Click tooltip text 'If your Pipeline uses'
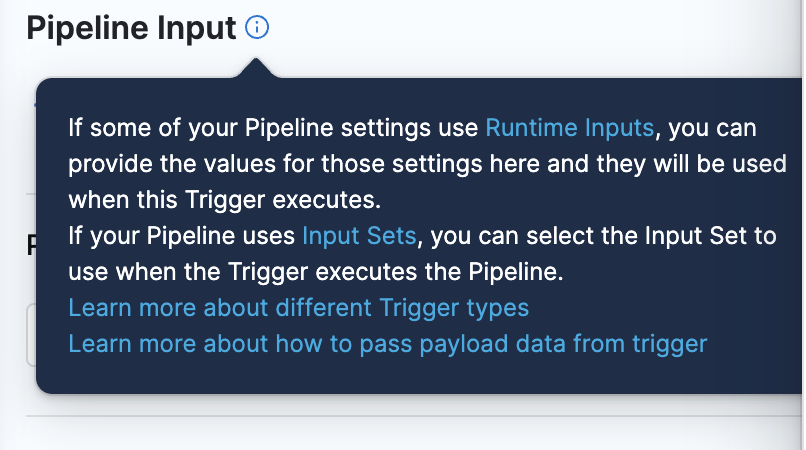 [x=182, y=235]
